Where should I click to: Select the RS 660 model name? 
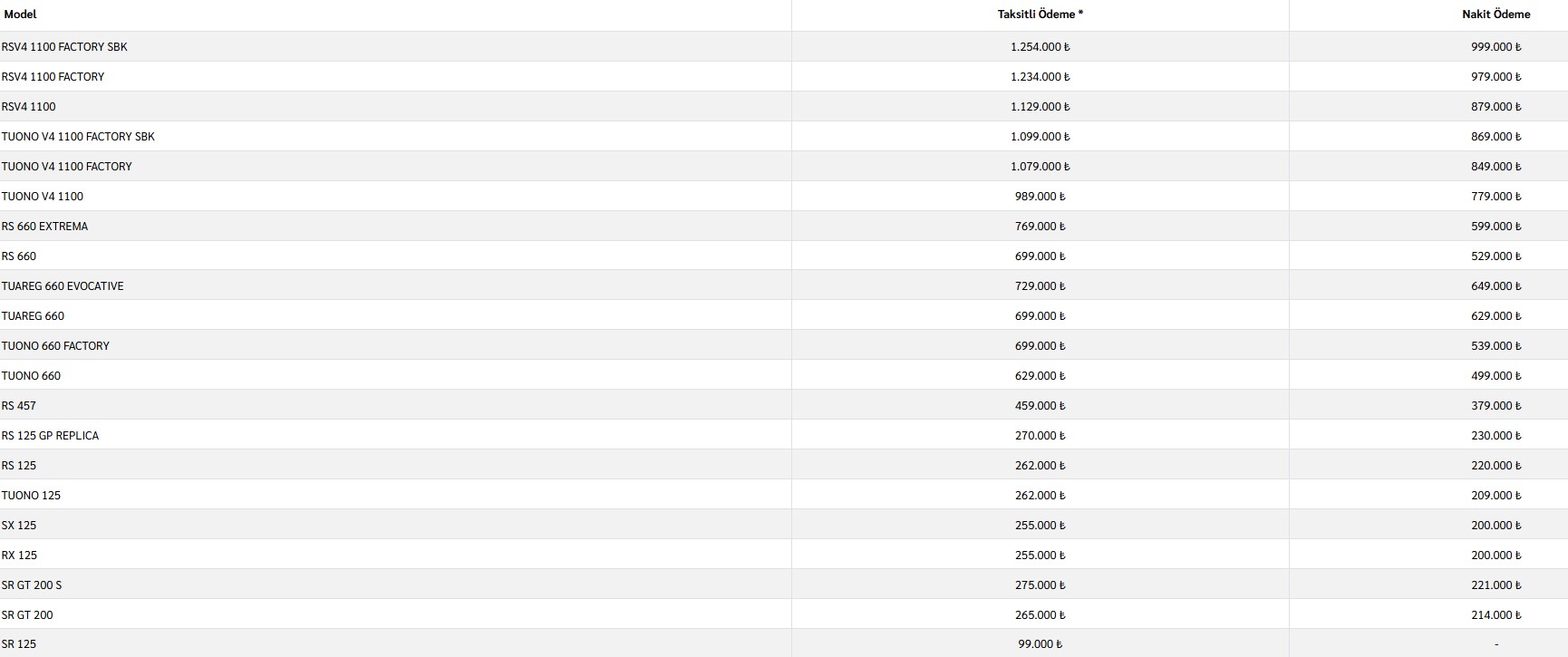click(x=19, y=256)
